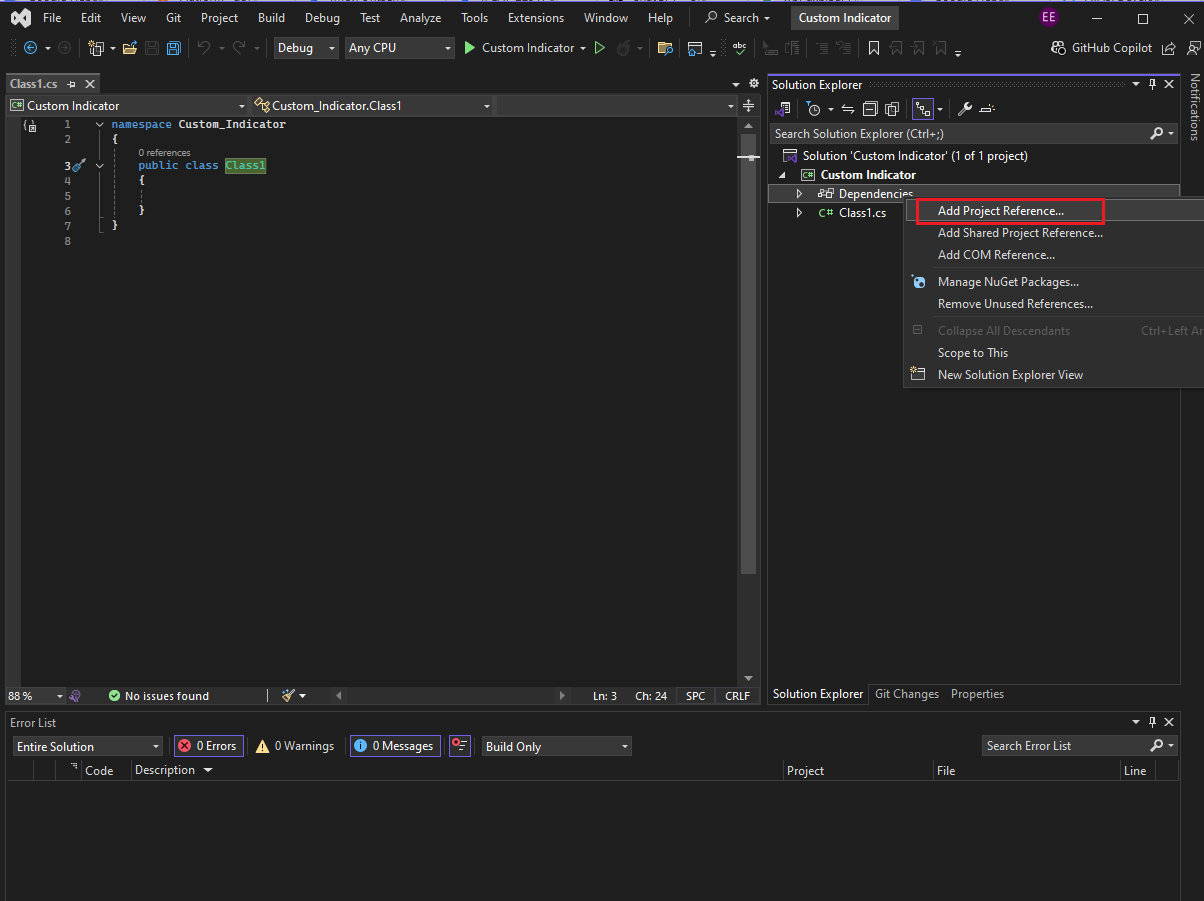Toggle the 0 Errors filter
The width and height of the screenshot is (1204, 901).
[208, 746]
